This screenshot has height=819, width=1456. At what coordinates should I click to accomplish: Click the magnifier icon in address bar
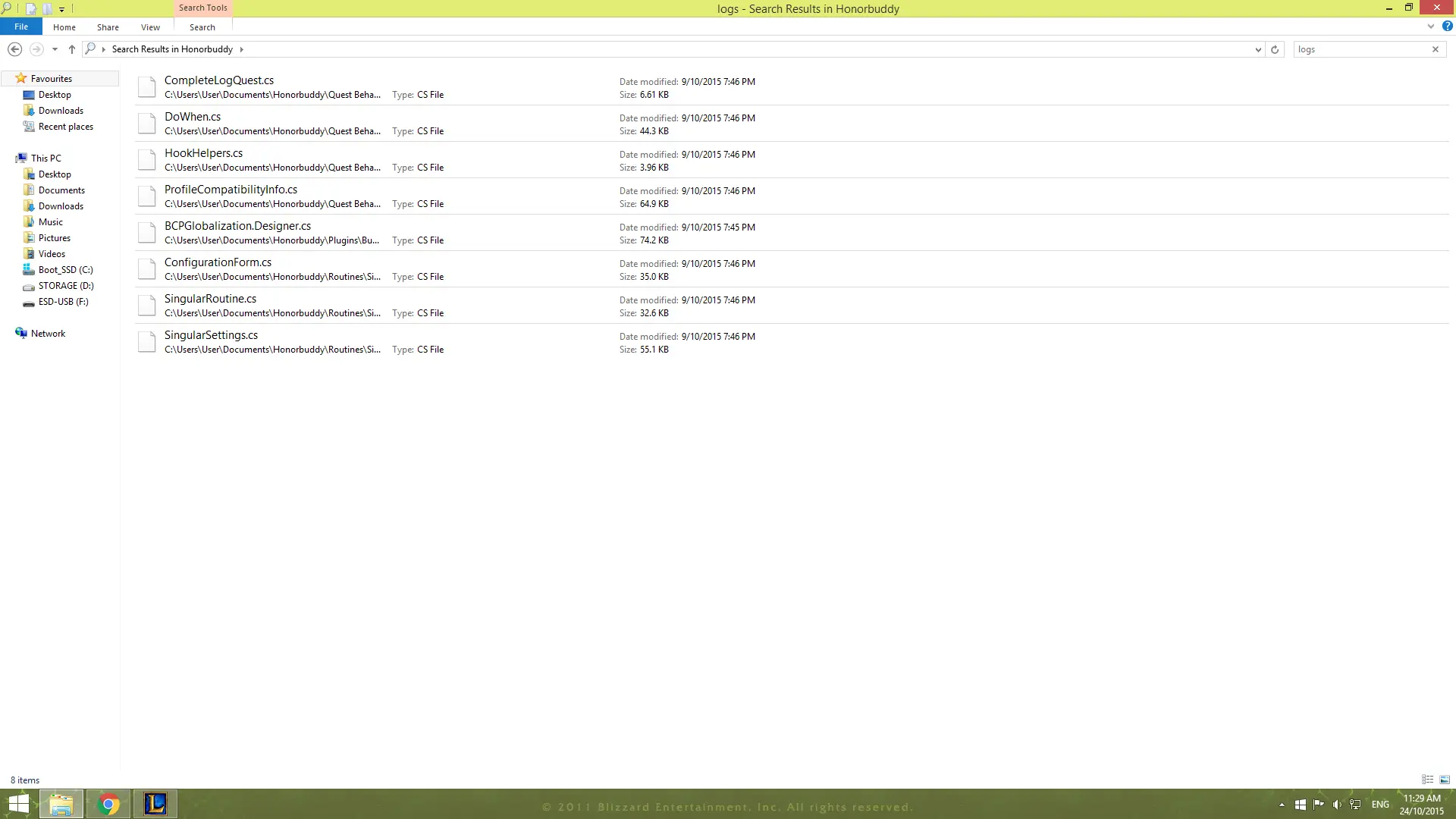tap(90, 49)
